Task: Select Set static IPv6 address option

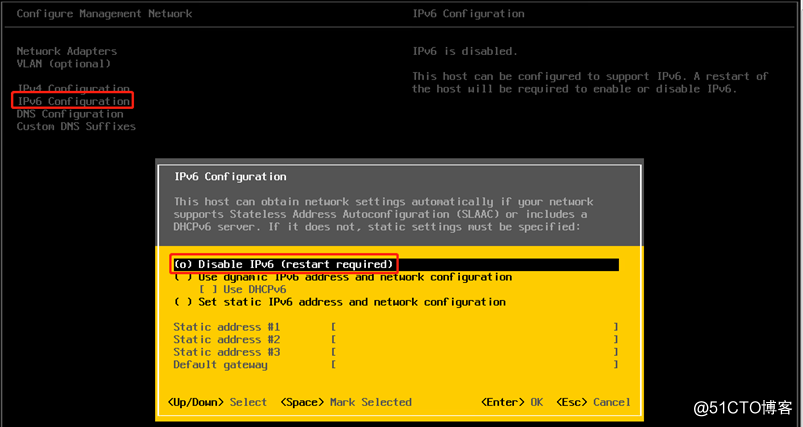Action: [x=339, y=302]
